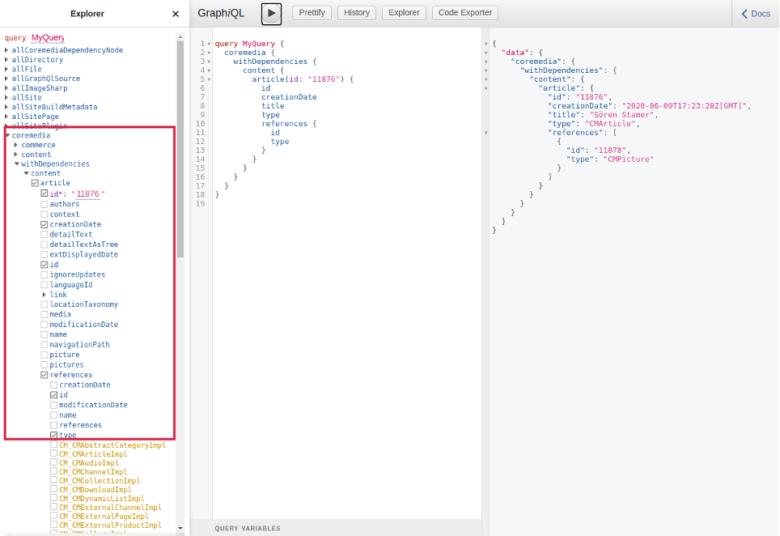The image size is (780, 536).
Task: Expand the content node under coremedia
Action: [x=16, y=154]
